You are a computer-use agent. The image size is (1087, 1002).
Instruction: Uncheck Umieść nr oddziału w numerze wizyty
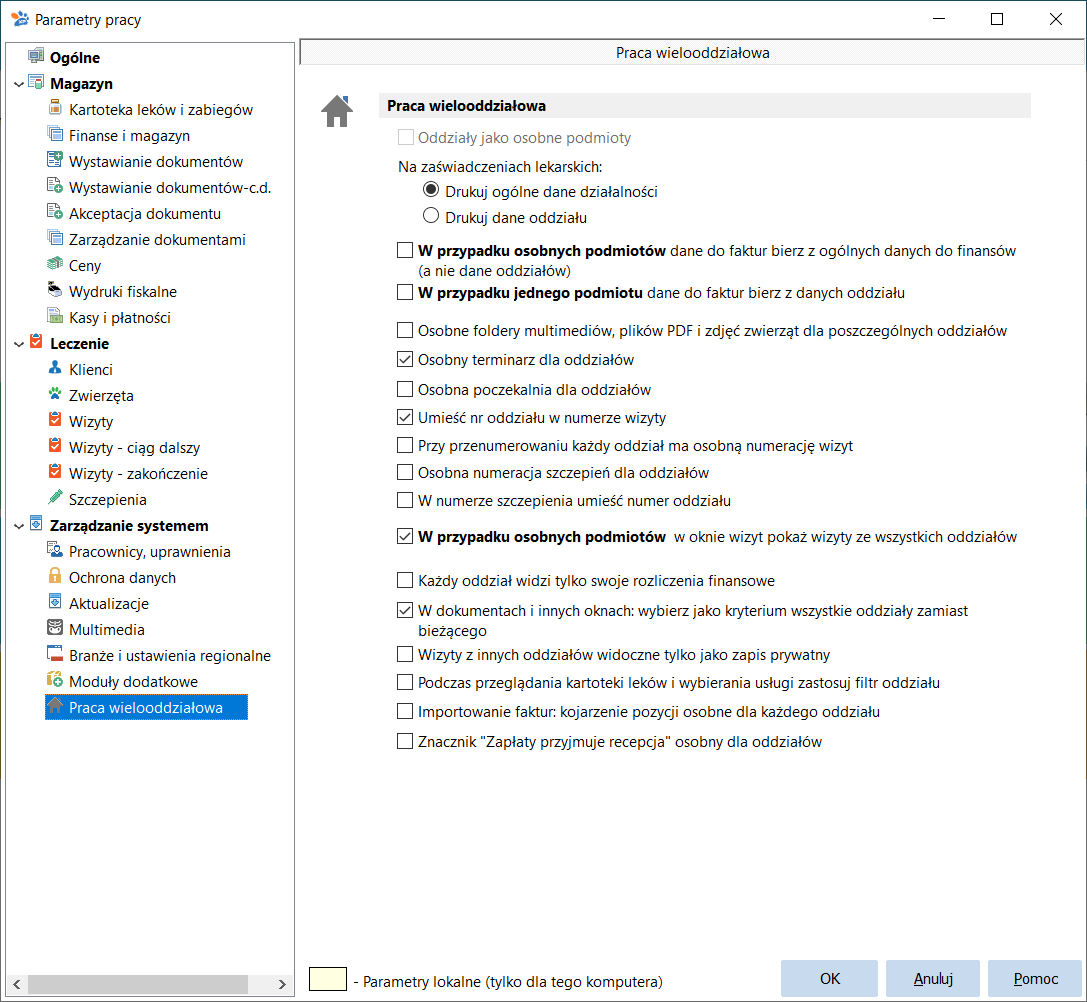(405, 417)
